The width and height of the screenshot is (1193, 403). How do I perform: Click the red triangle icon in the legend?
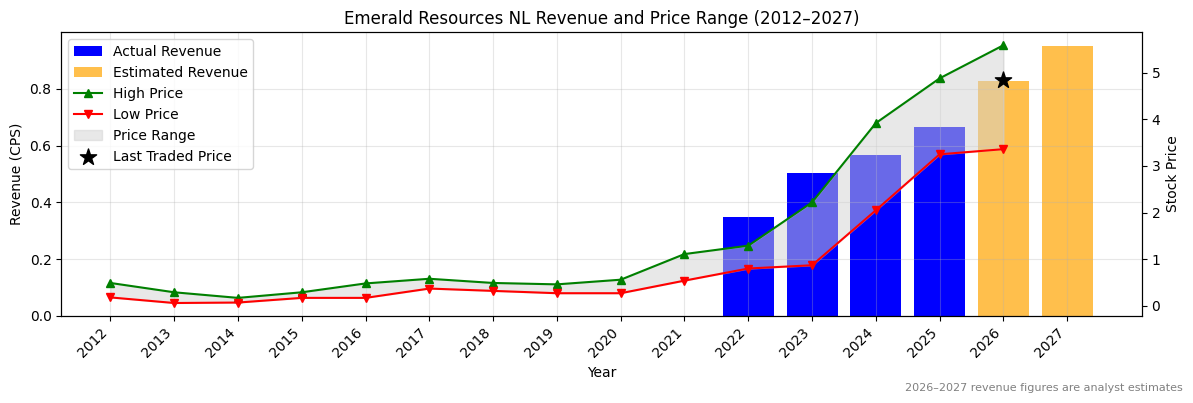[x=88, y=114]
